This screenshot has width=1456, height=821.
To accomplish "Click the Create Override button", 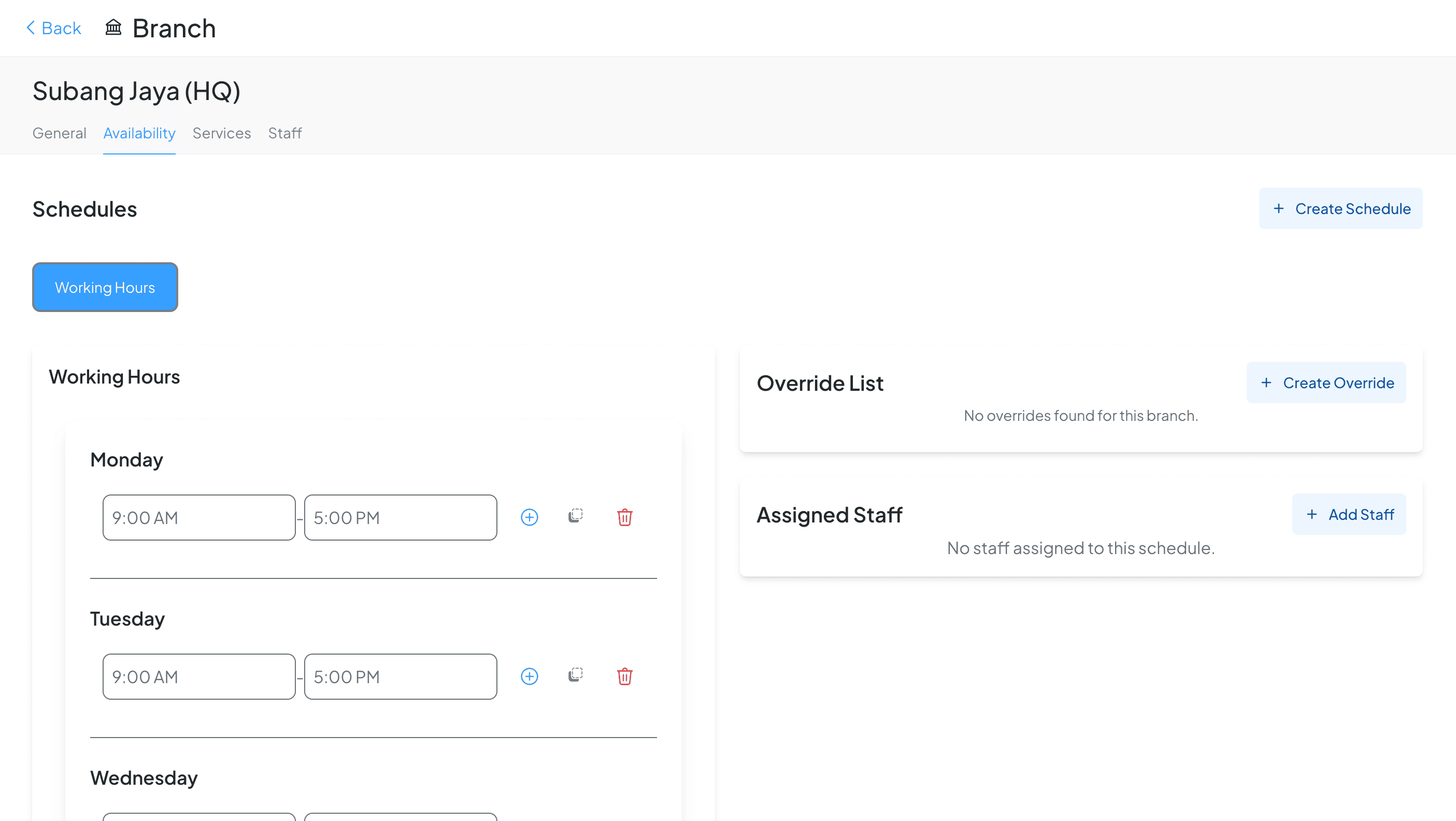I will [1326, 383].
